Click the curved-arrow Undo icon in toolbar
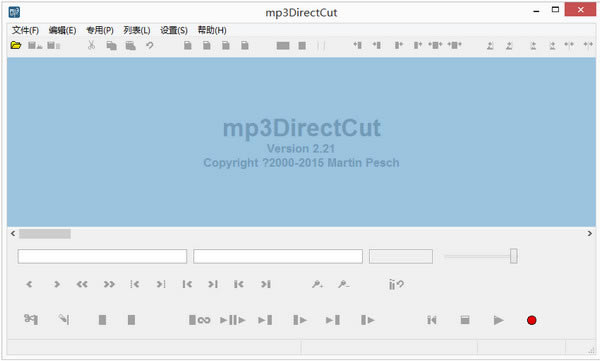Screen dimensions: 600x361 click(150, 46)
